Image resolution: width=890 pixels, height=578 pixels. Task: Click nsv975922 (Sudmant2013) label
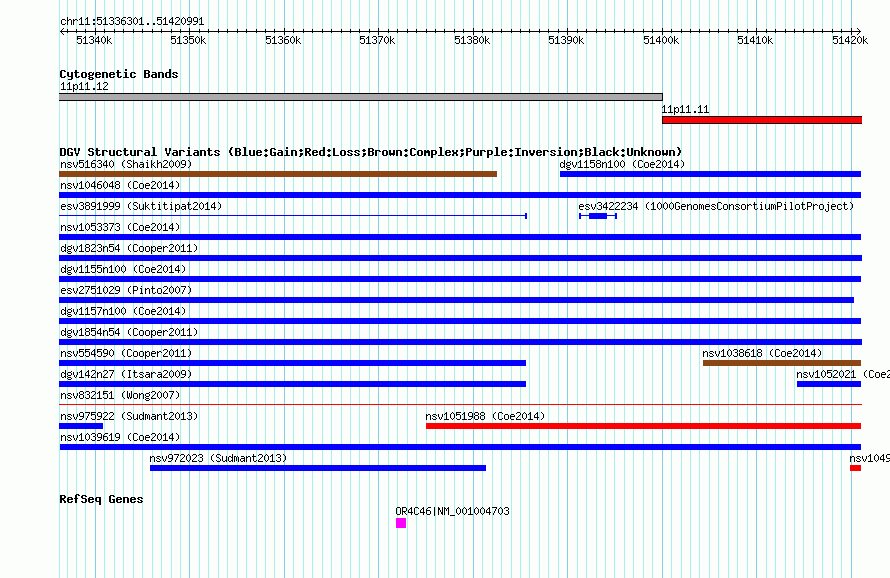129,416
